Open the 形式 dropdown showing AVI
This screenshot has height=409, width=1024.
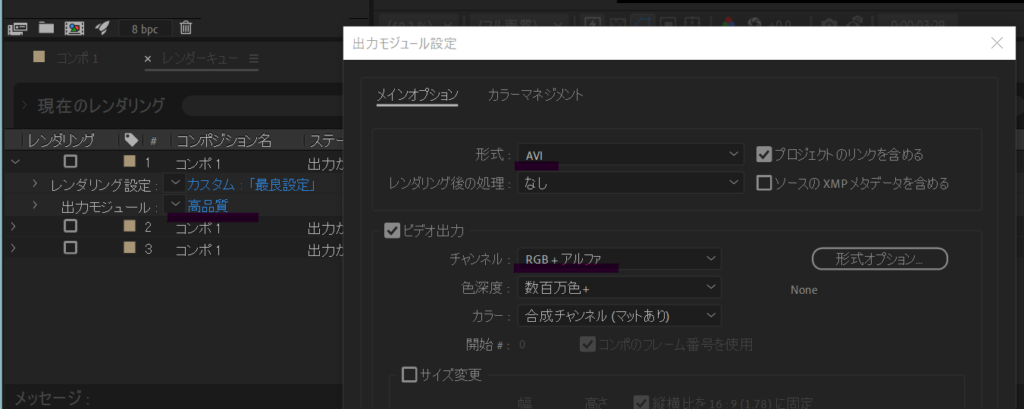[629, 154]
